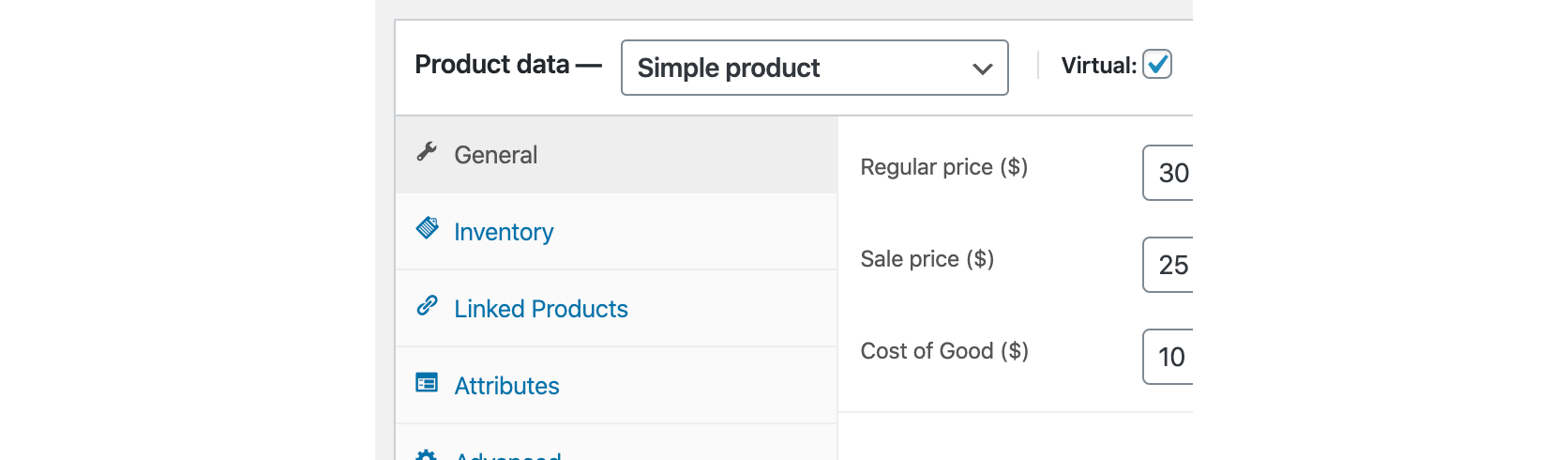The height and width of the screenshot is (460, 1568).
Task: Focus the Sale price input field
Action: pyautogui.click(x=1168, y=265)
